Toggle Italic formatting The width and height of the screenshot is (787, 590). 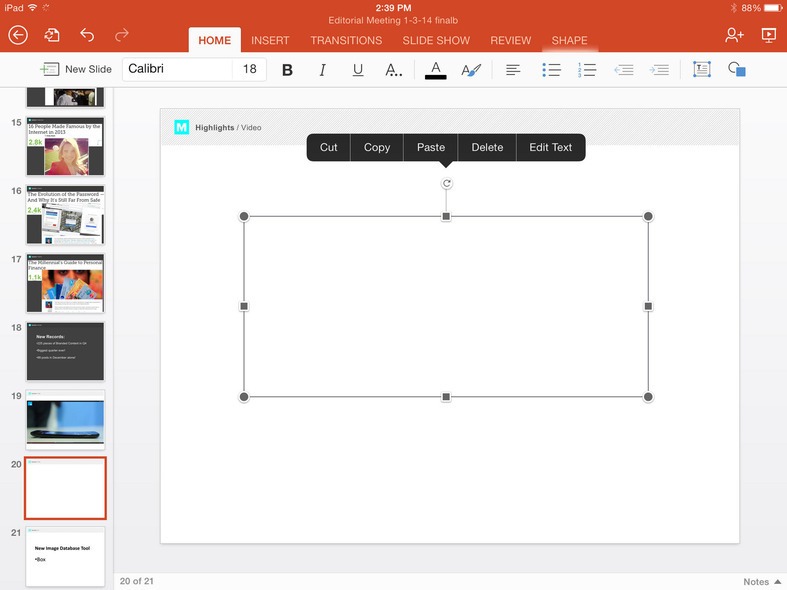[322, 70]
